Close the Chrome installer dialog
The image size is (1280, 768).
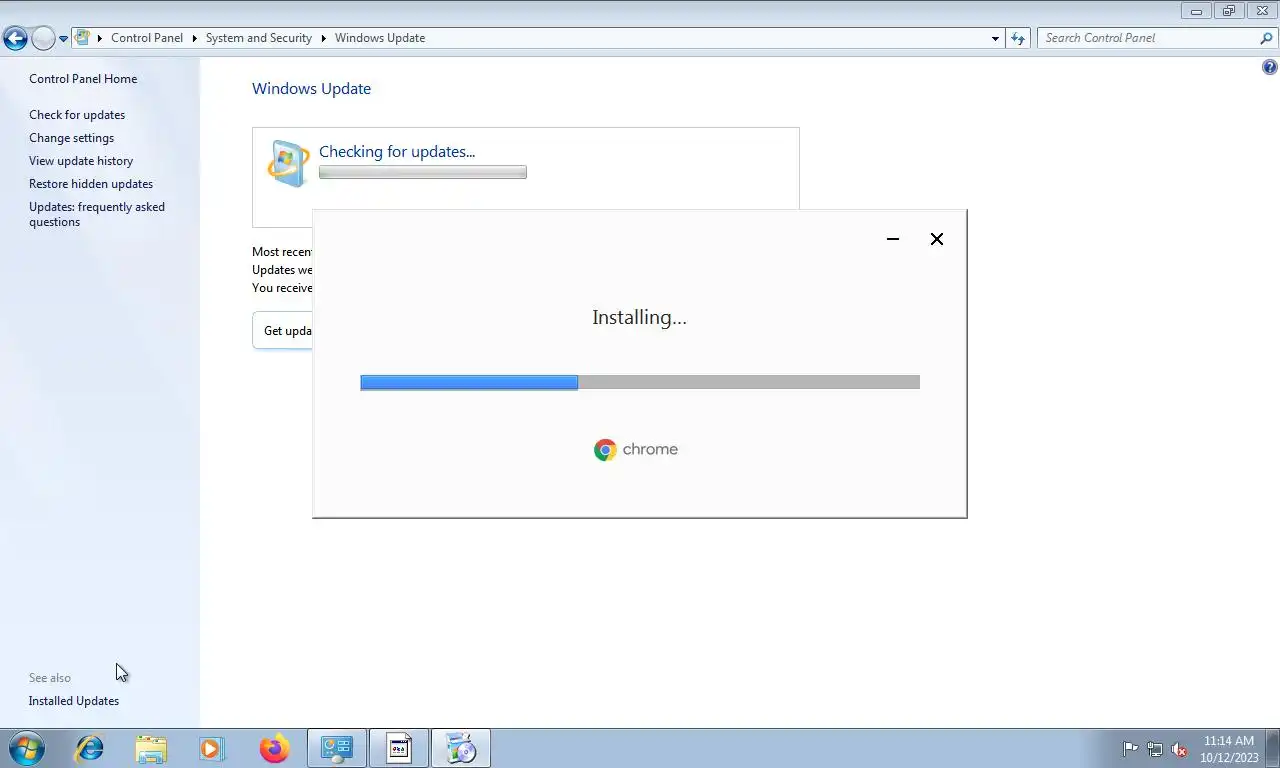pos(937,239)
